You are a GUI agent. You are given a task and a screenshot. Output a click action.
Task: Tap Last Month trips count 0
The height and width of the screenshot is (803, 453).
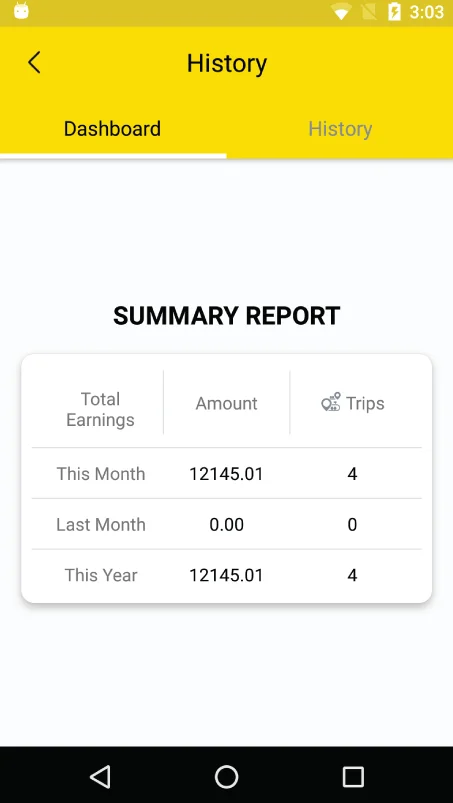tap(352, 524)
